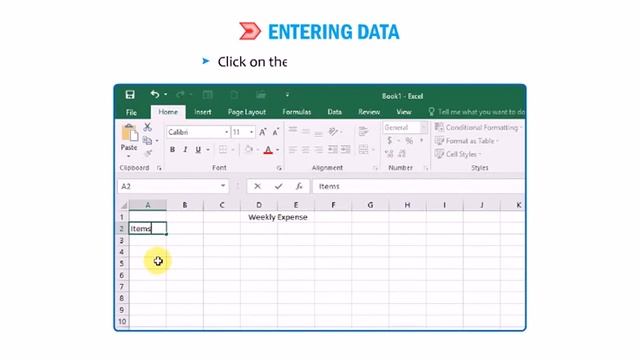Select the row 5 header
Image resolution: width=640 pixels, height=360 pixels.
tap(122, 263)
